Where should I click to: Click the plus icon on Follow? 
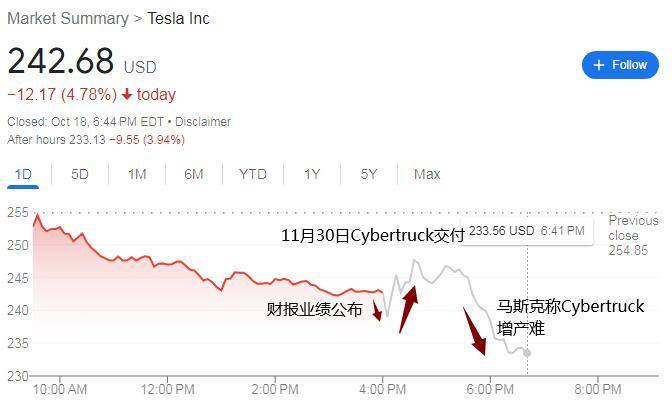pos(599,65)
